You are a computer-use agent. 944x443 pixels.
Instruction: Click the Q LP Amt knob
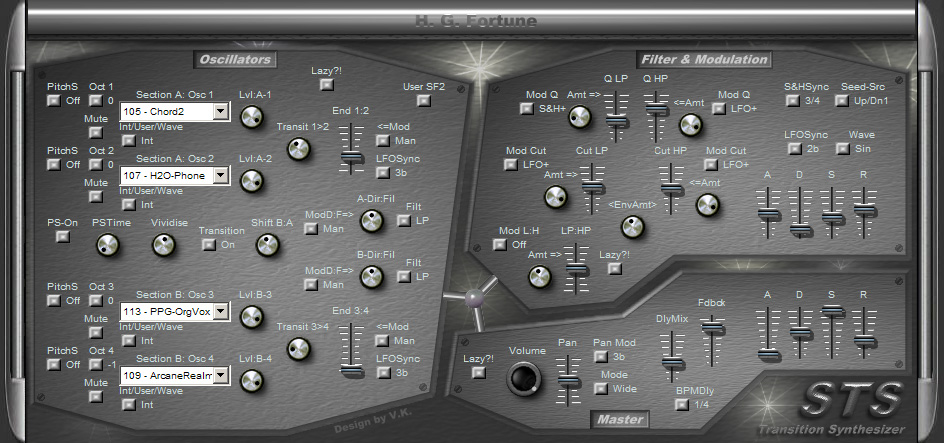point(580,117)
